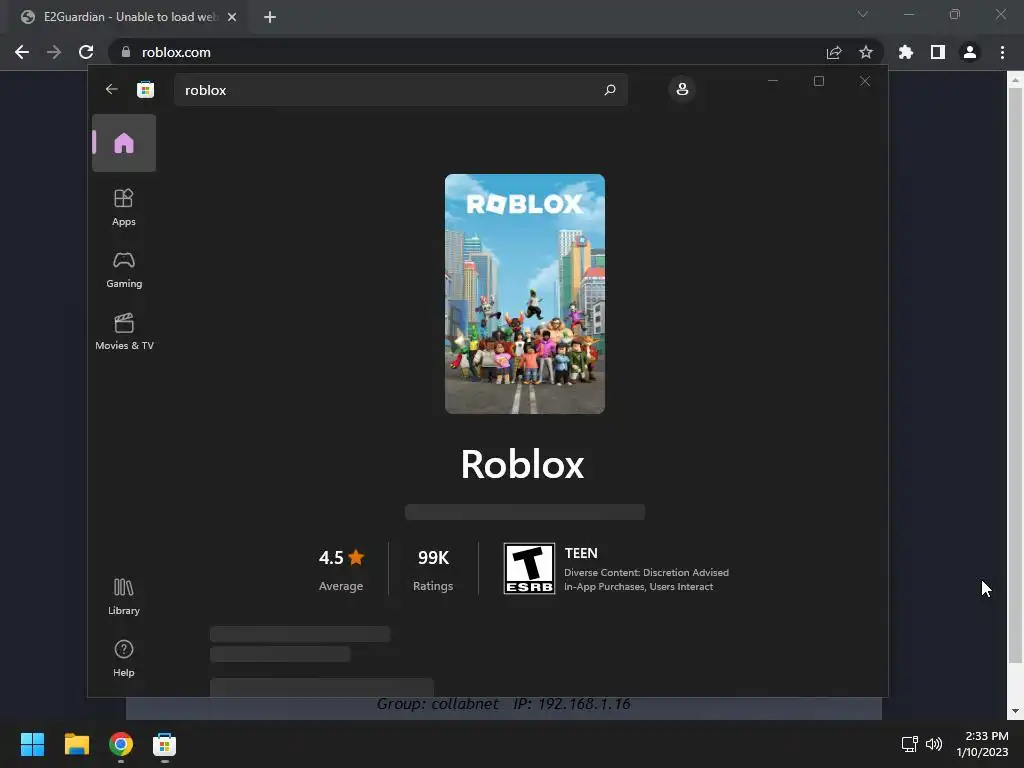Bookmark this tab with star icon
Screen dimensions: 1024x768
tap(866, 52)
